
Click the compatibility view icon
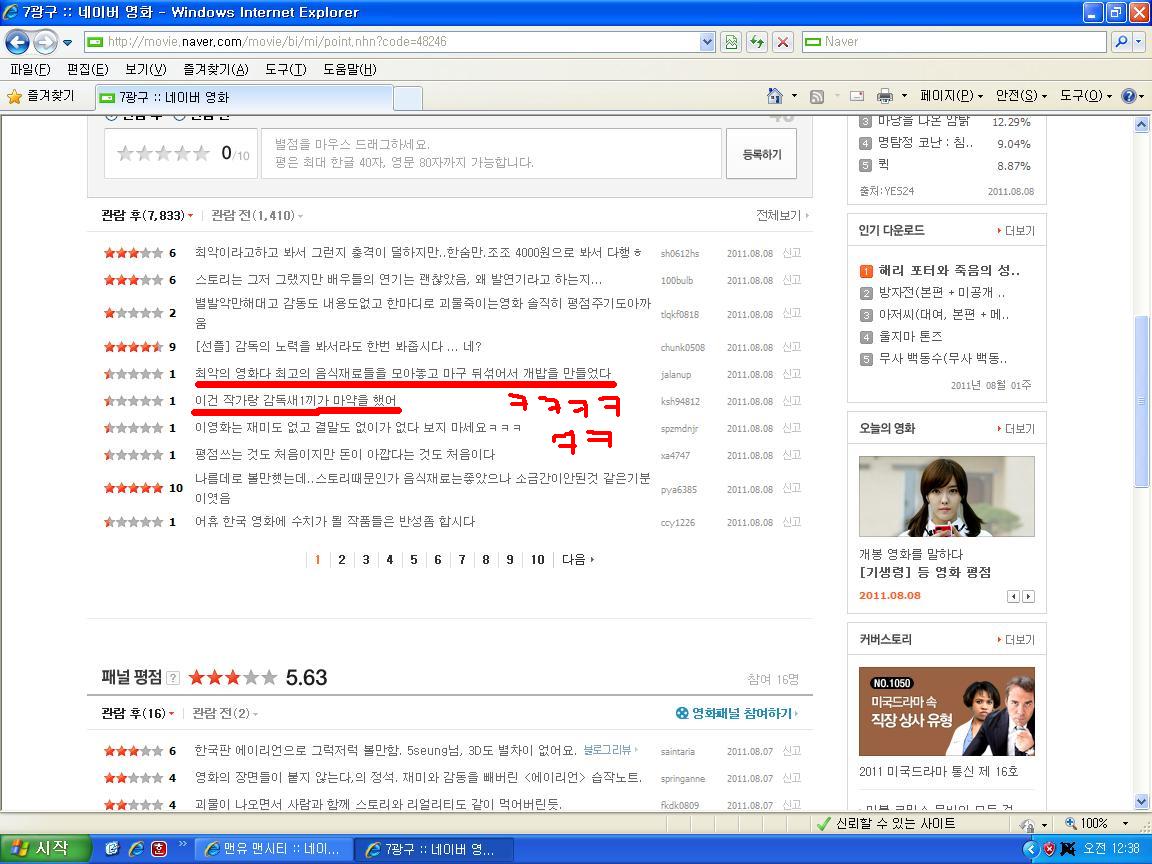click(731, 42)
